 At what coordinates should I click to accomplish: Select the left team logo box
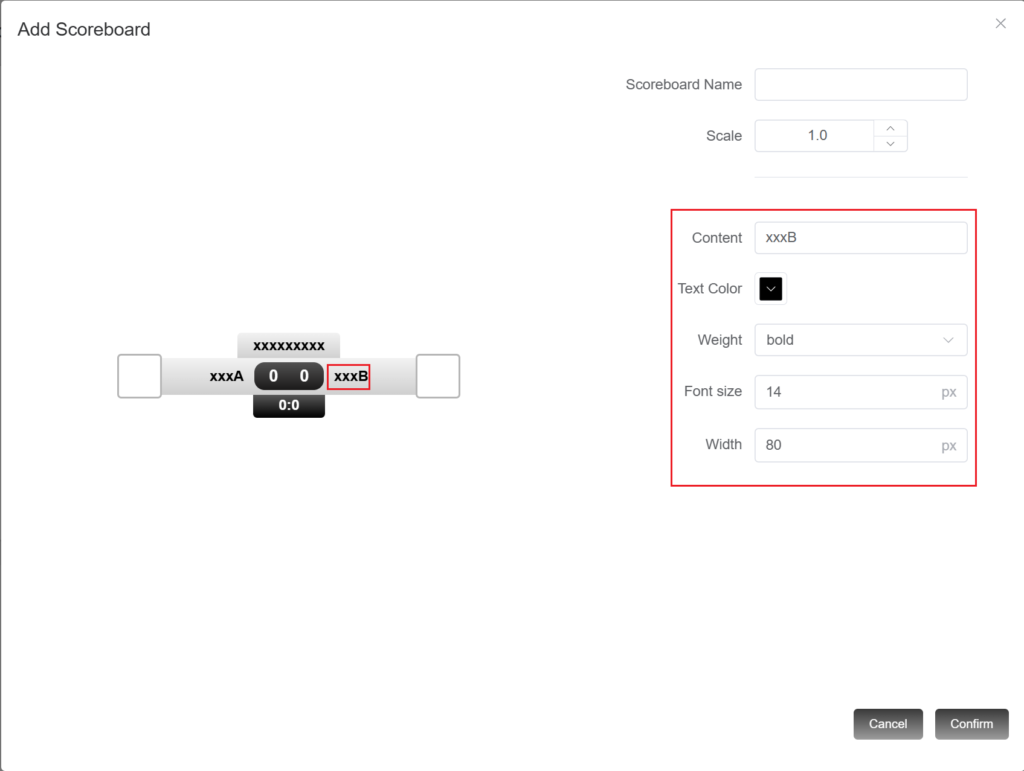140,376
